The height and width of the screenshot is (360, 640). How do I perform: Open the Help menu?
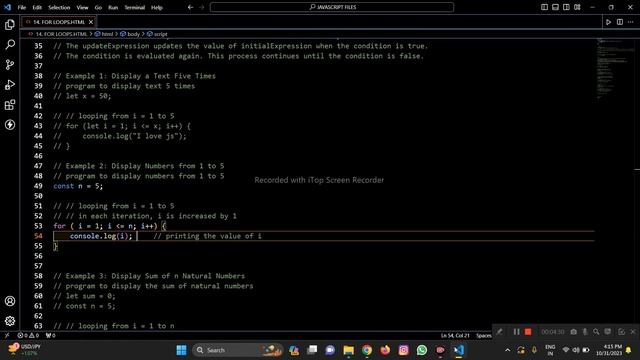157,7
